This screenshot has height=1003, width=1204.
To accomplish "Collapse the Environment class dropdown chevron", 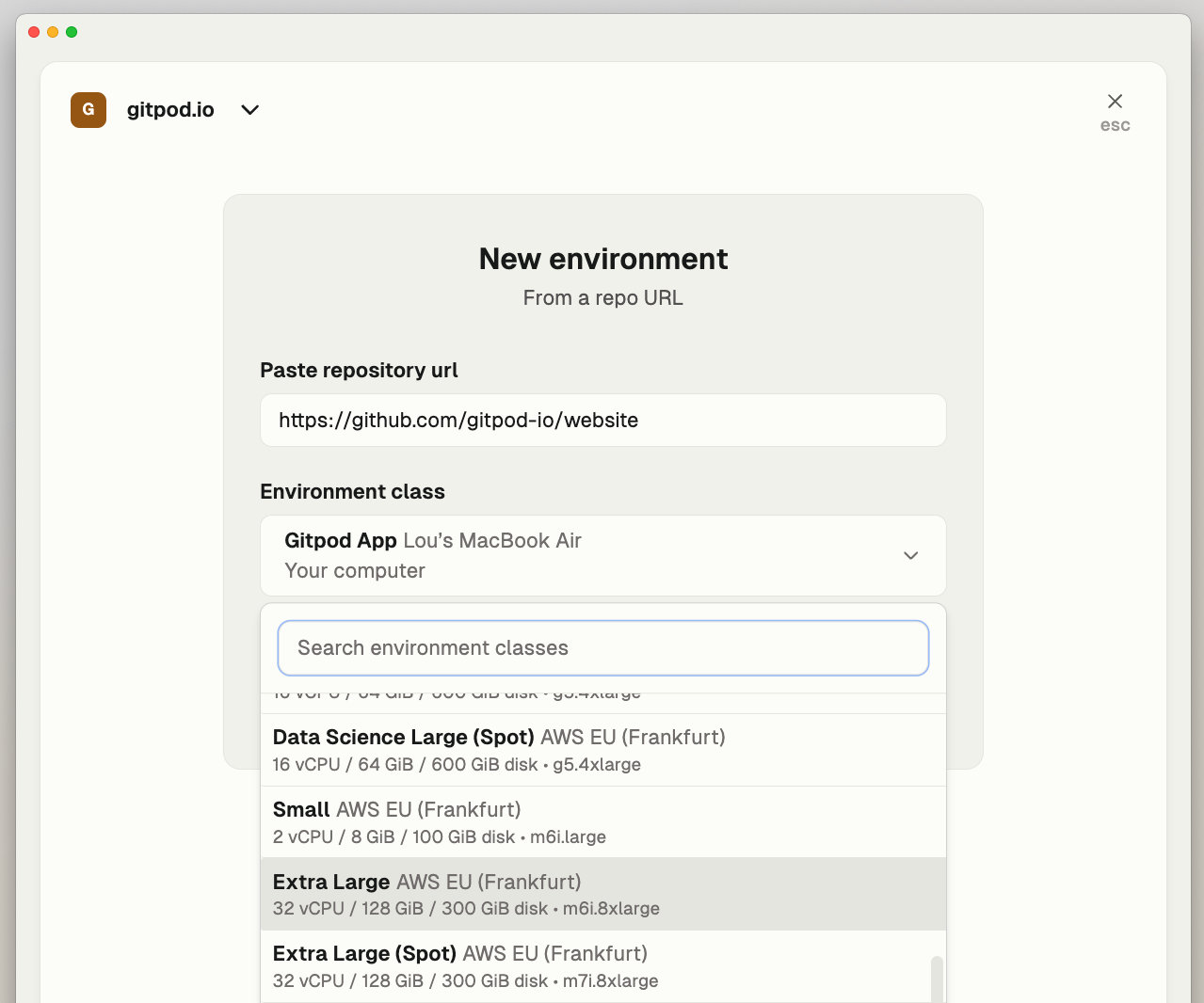I will [910, 555].
